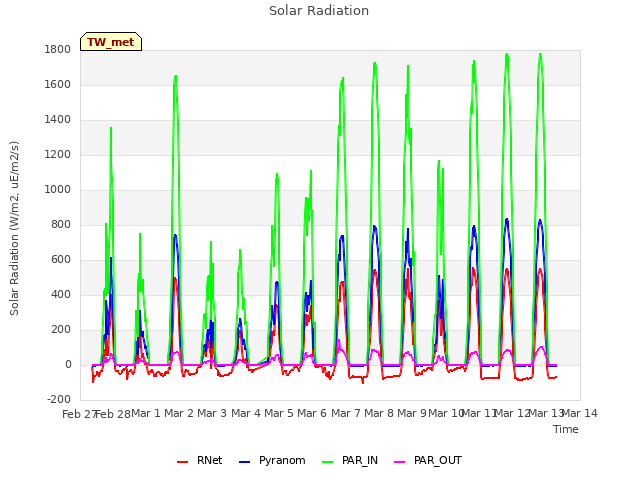Click the Mar 1 x-axis label

click(x=146, y=413)
